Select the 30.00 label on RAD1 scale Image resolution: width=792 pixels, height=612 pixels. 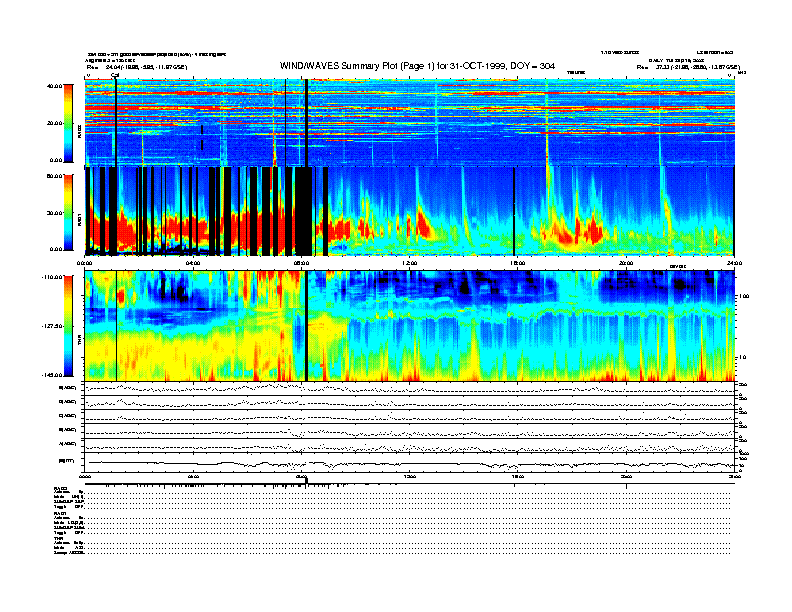55,213
